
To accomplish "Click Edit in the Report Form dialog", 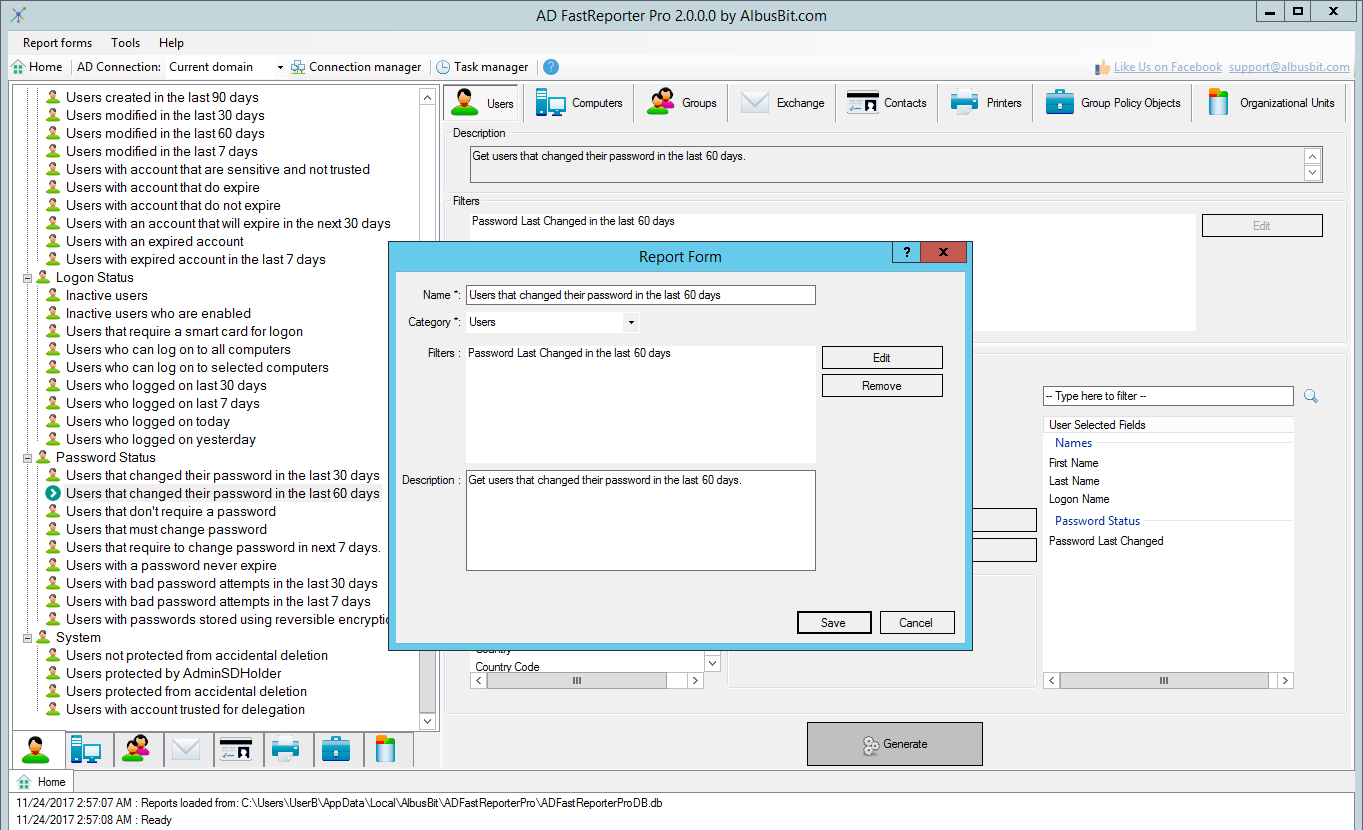I will [x=882, y=357].
